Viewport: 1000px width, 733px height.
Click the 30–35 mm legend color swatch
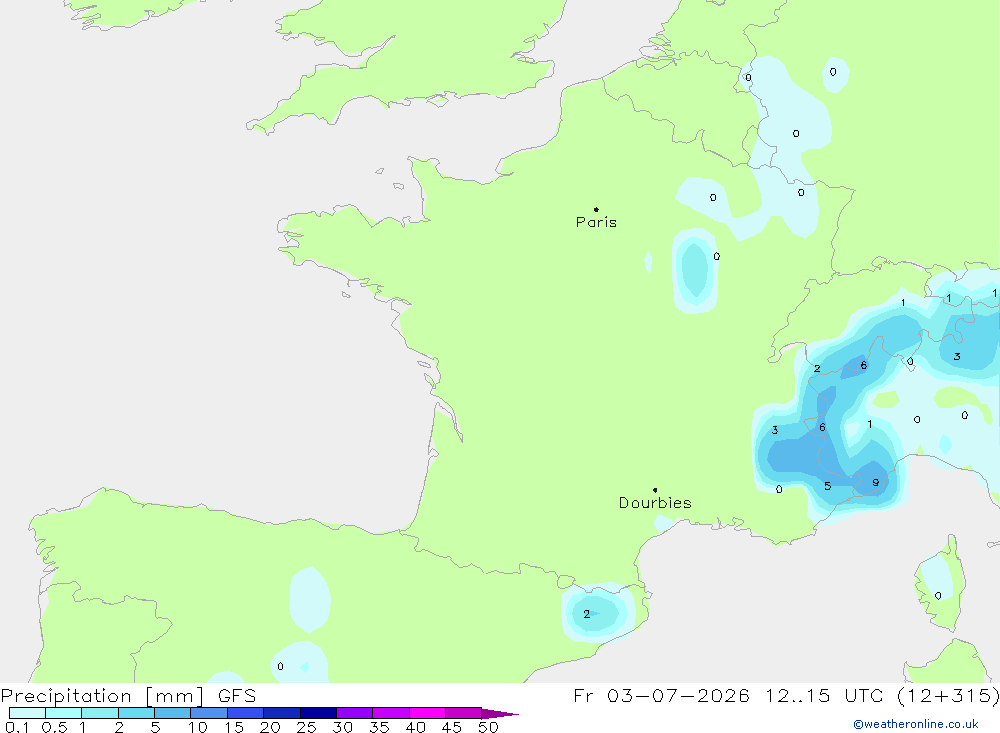[355, 713]
